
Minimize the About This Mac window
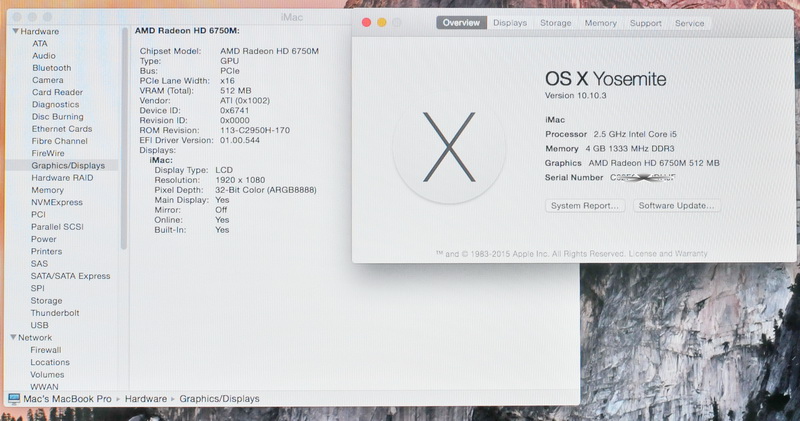(x=382, y=22)
